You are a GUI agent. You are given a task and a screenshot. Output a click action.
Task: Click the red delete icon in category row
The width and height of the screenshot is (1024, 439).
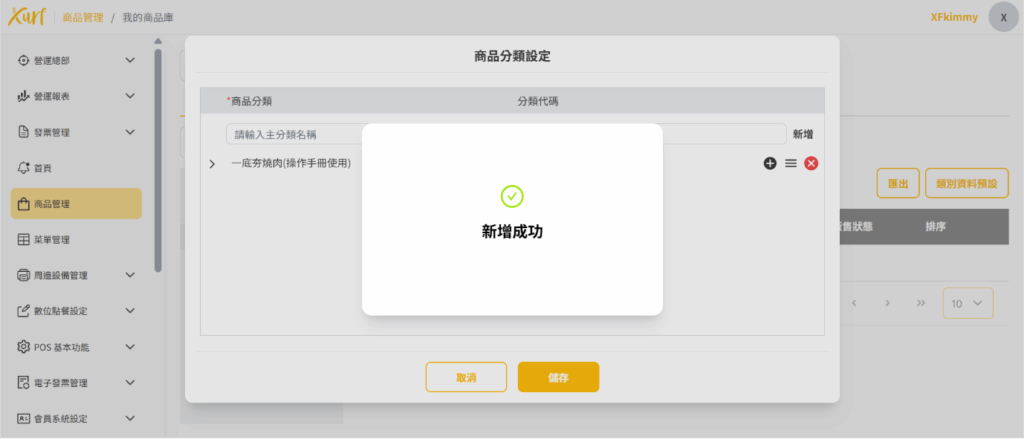(x=811, y=163)
